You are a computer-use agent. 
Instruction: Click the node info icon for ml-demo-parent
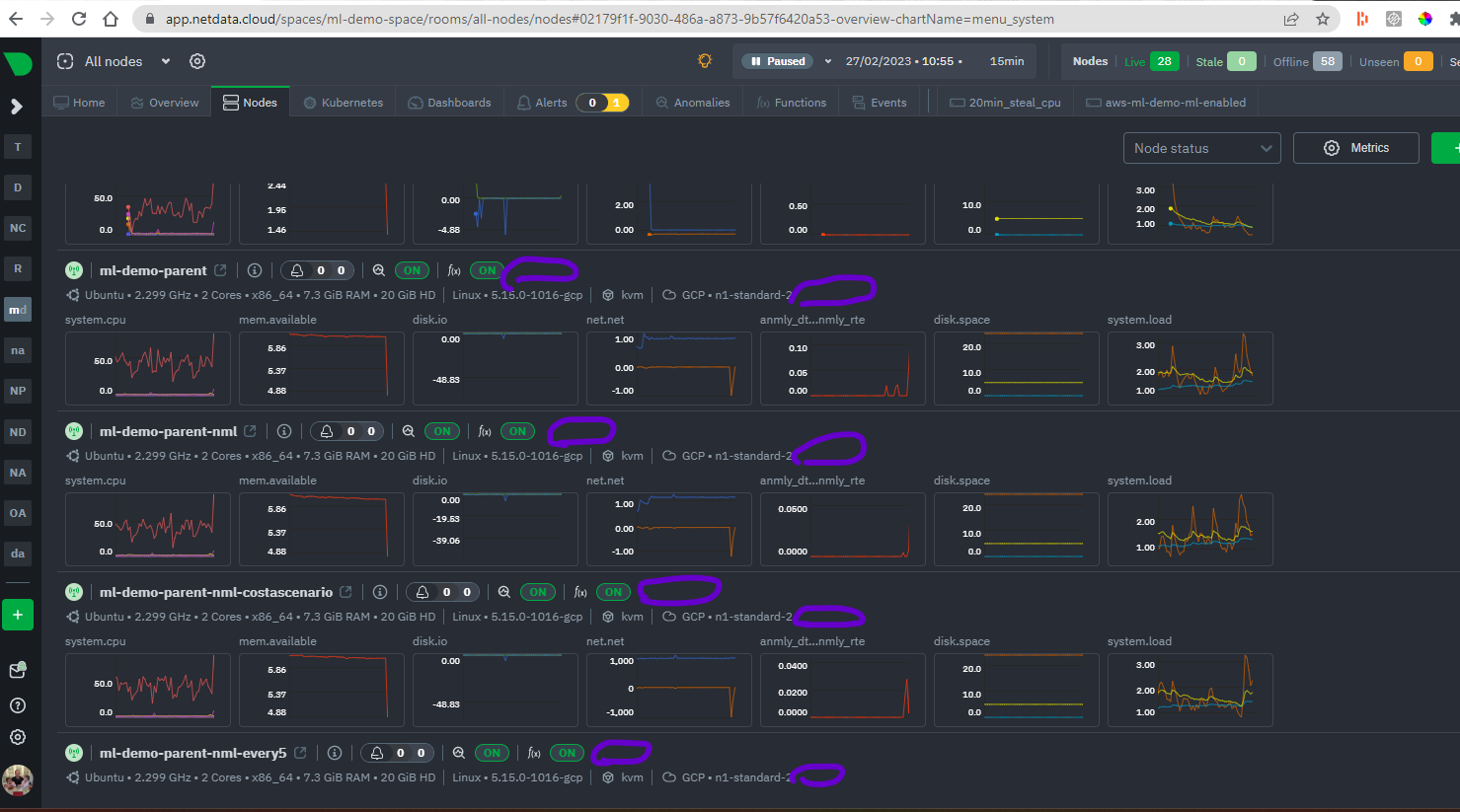pos(254,269)
